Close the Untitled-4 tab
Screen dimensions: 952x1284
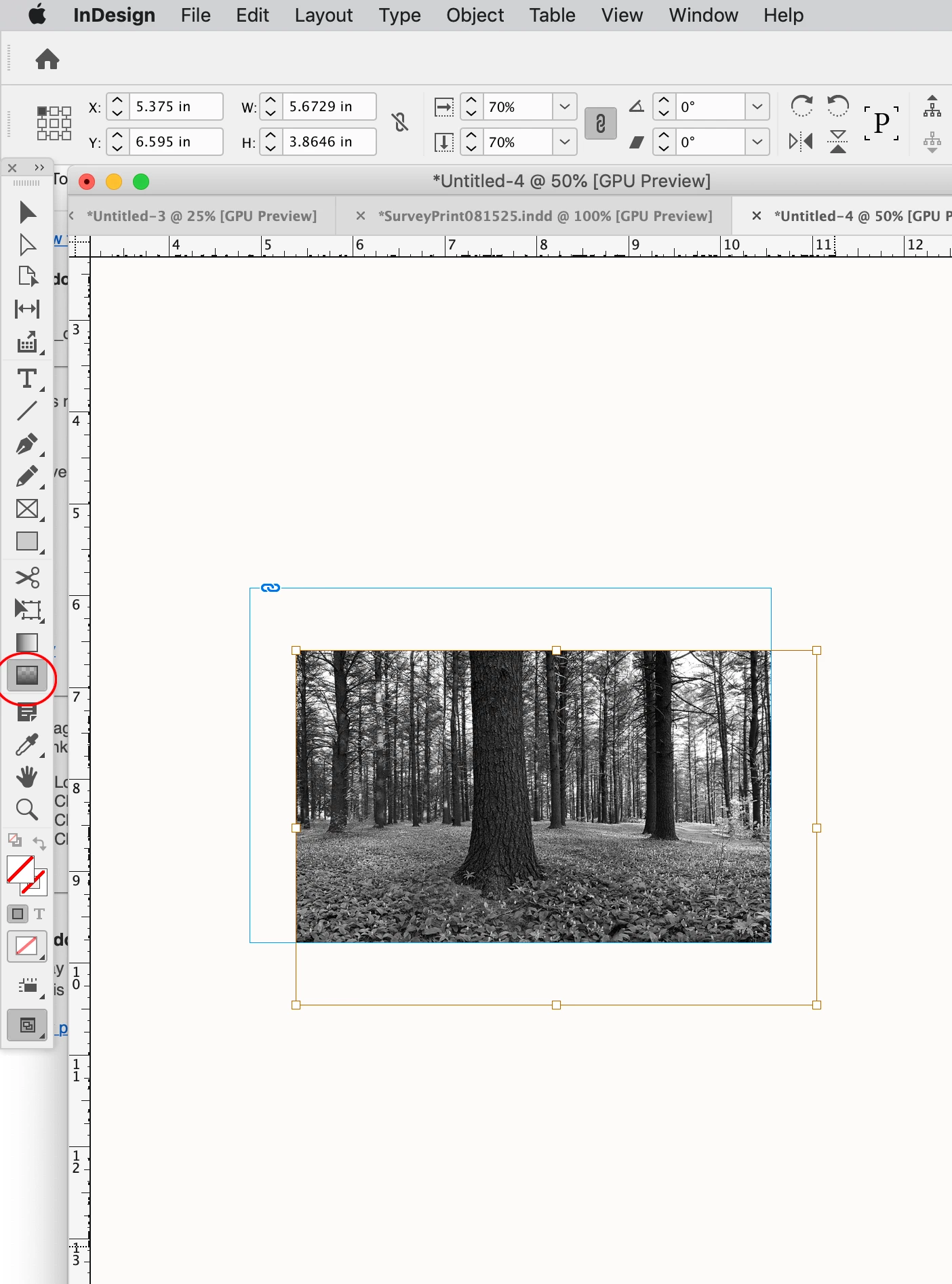[757, 216]
